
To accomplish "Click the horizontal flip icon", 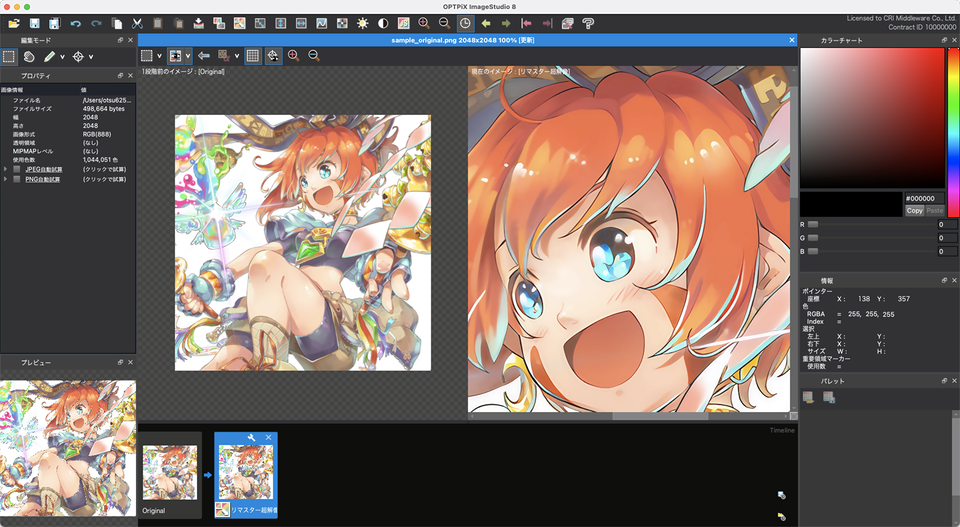I will pyautogui.click(x=301, y=23).
